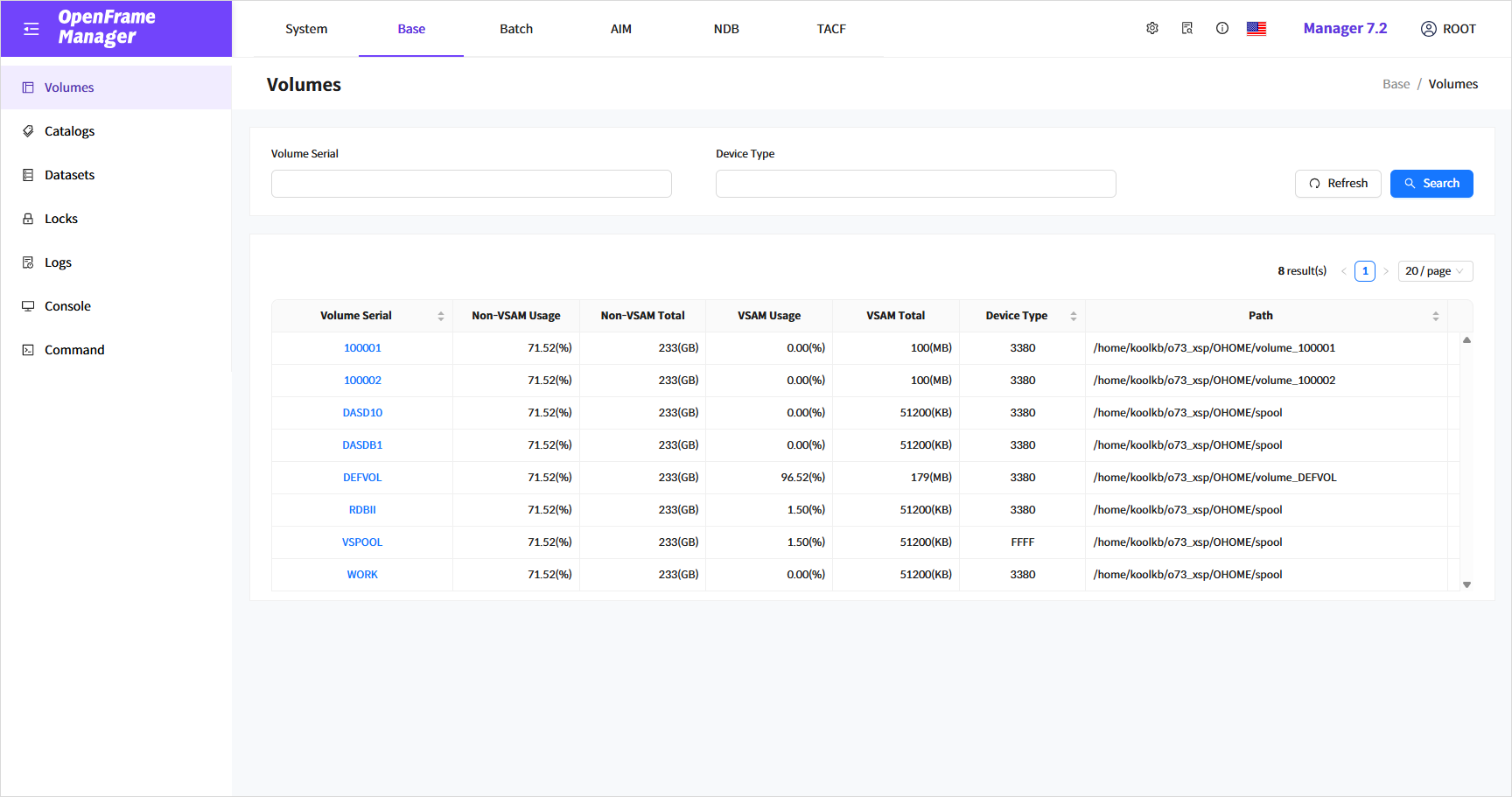The height and width of the screenshot is (797, 1512).
Task: Click the ROOT user profile icon
Action: (x=1429, y=29)
